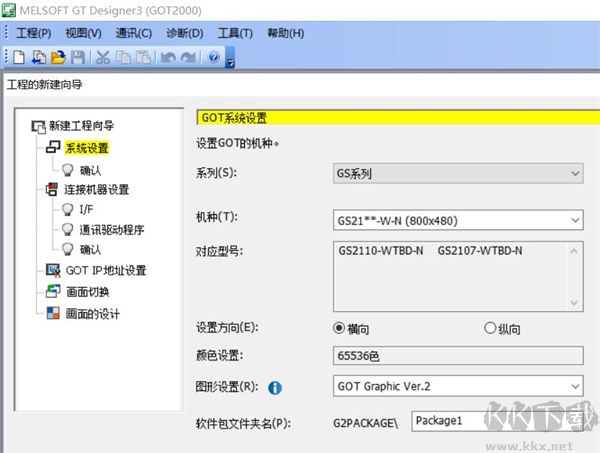This screenshot has height=453, width=600.
Task: Click the Cut scissors icon
Action: pyautogui.click(x=103, y=57)
